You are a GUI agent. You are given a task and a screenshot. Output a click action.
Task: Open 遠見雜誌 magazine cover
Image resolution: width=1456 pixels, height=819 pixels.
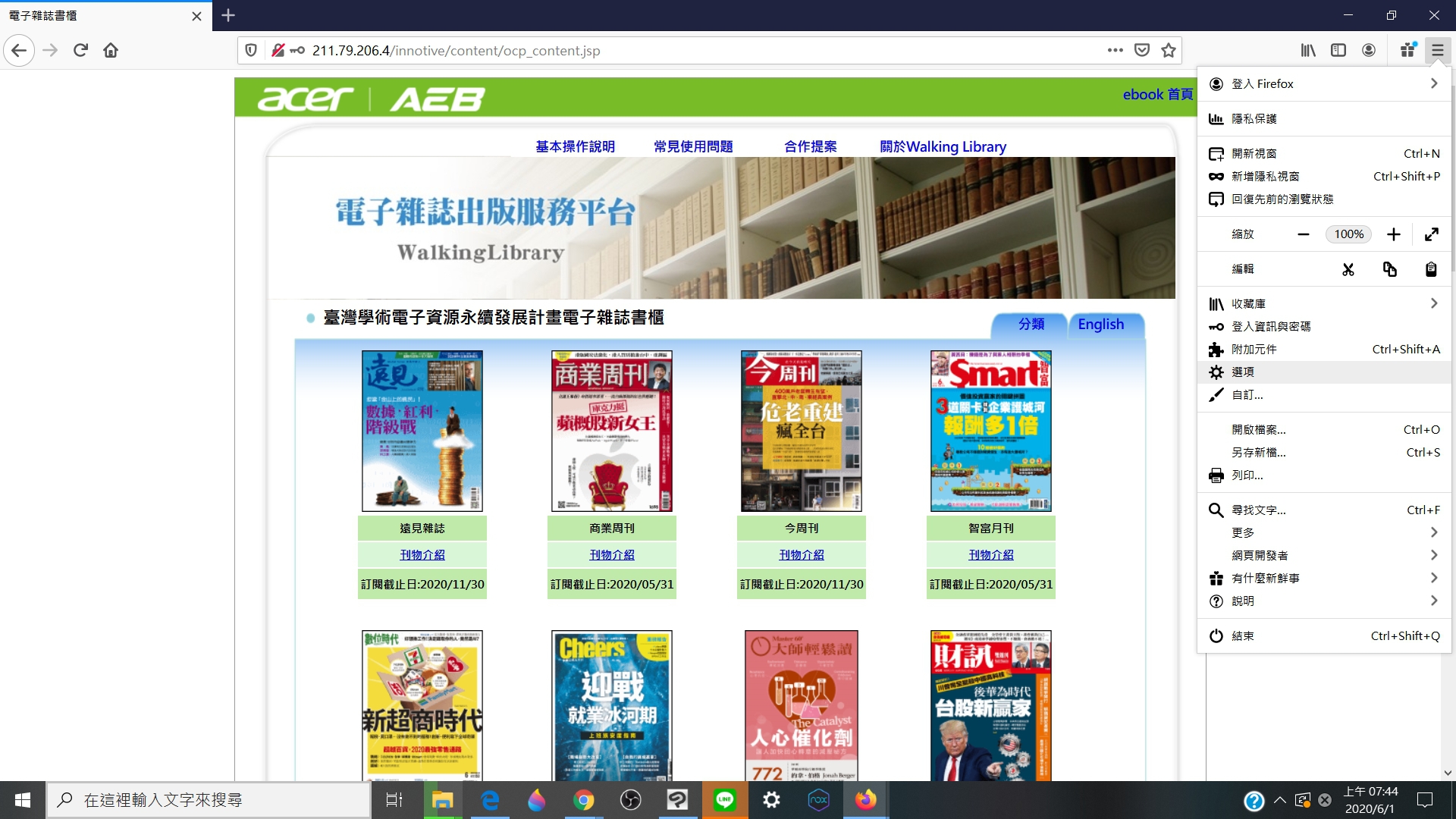[x=422, y=431]
